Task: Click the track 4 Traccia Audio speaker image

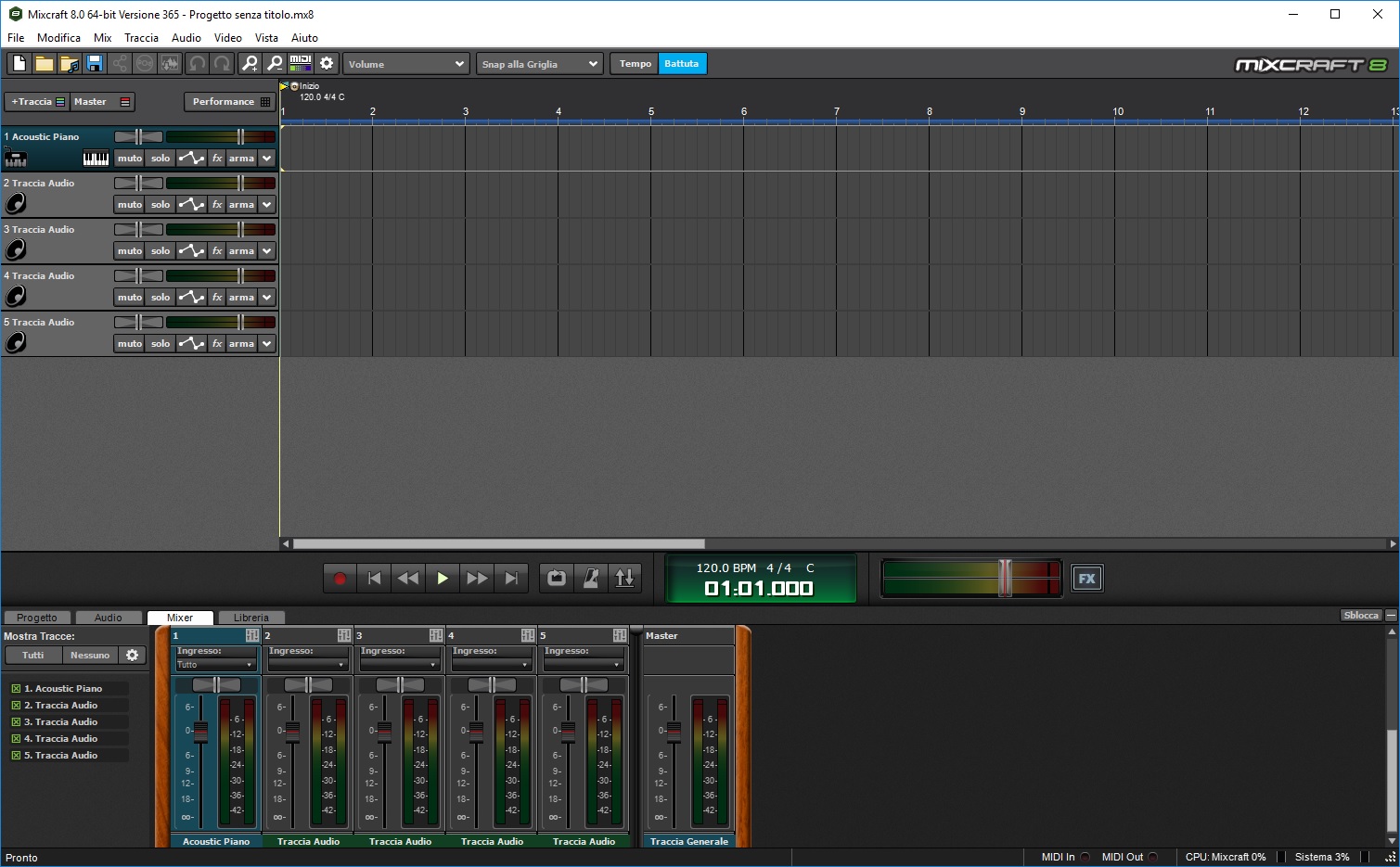Action: [x=16, y=297]
